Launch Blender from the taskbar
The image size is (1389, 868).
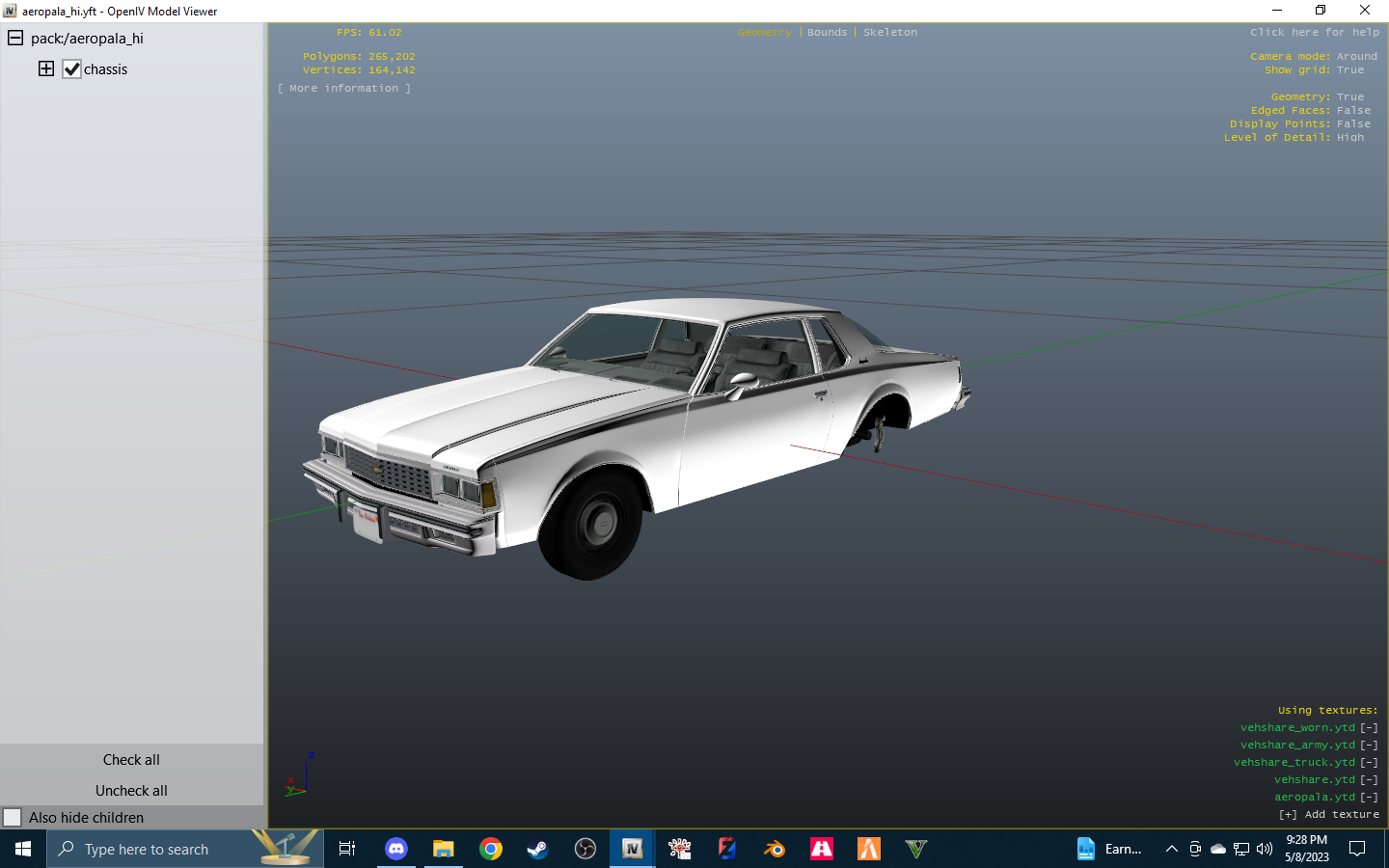[x=774, y=849]
